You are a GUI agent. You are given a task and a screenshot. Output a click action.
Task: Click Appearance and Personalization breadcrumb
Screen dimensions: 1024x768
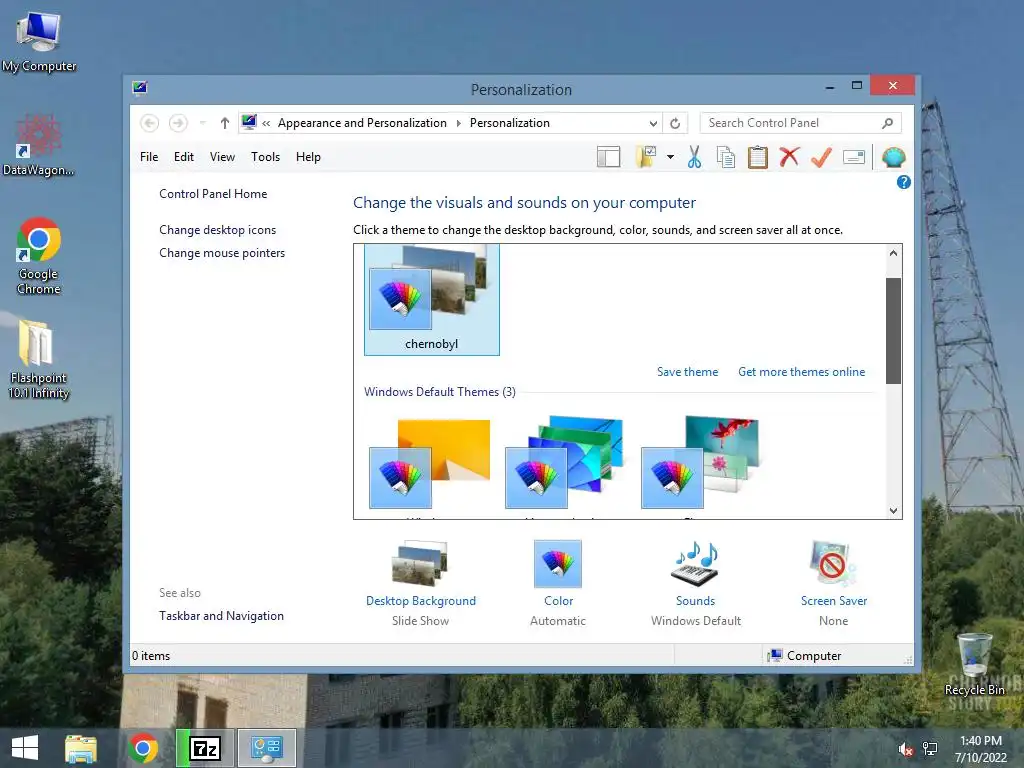point(362,123)
